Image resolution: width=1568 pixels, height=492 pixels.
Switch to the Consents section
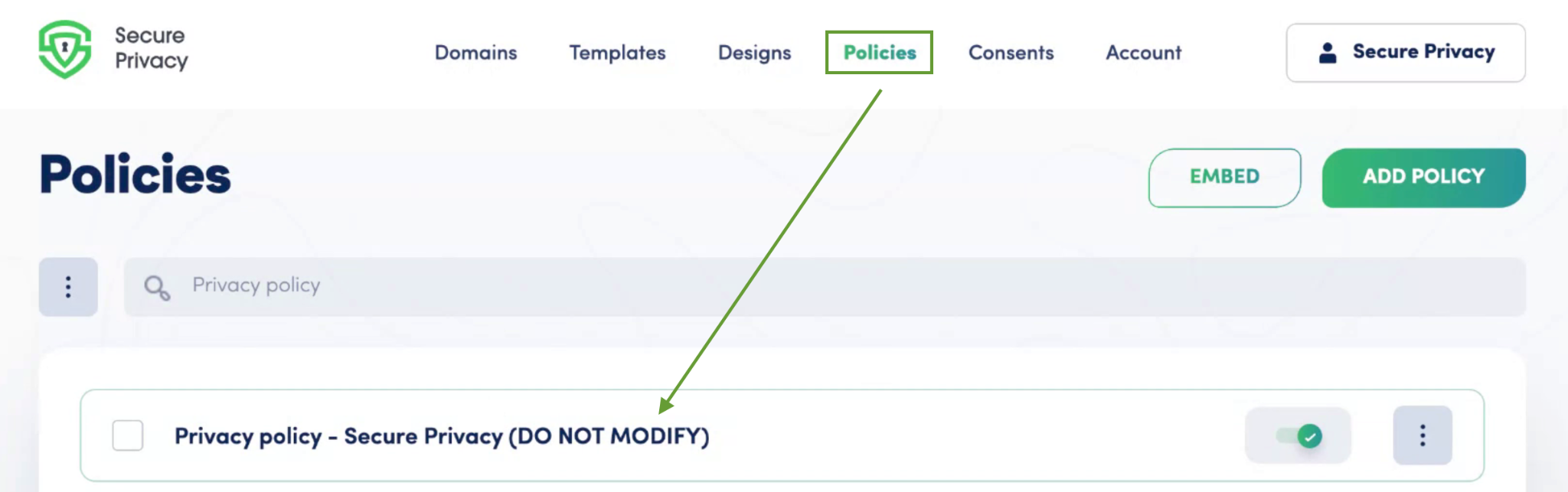tap(1011, 52)
